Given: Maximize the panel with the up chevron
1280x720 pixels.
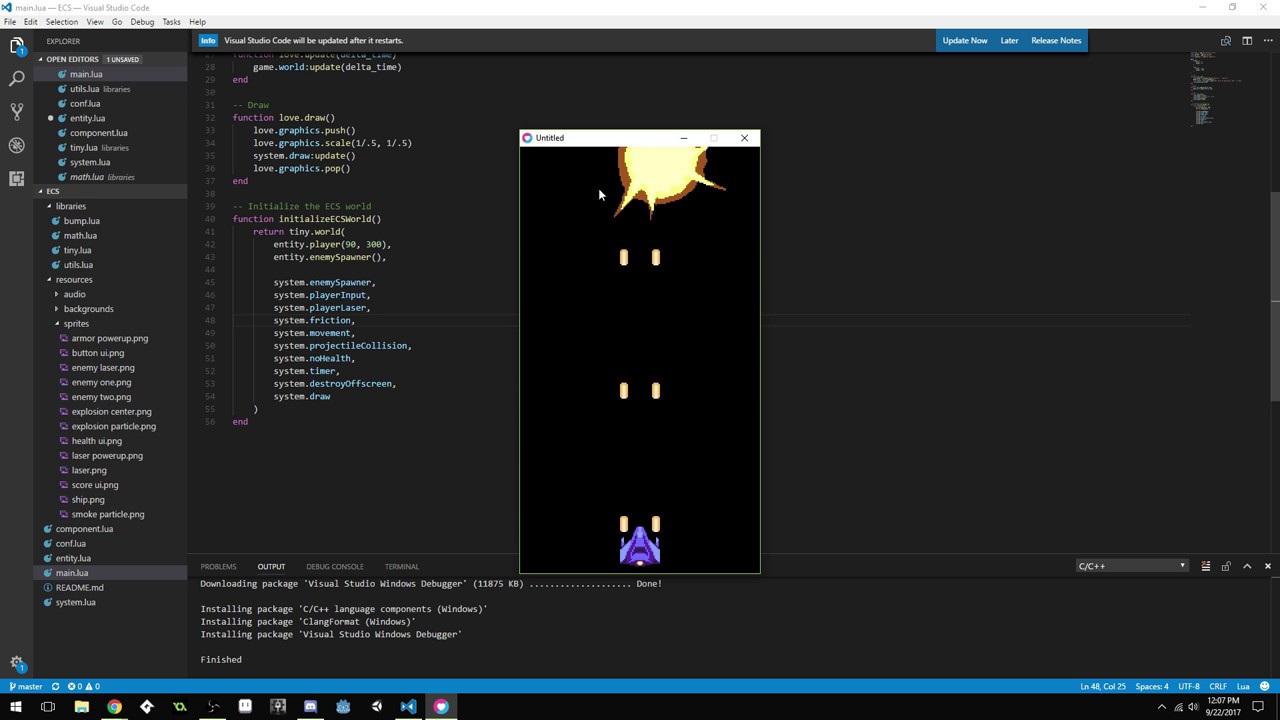Looking at the screenshot, I should (x=1247, y=566).
